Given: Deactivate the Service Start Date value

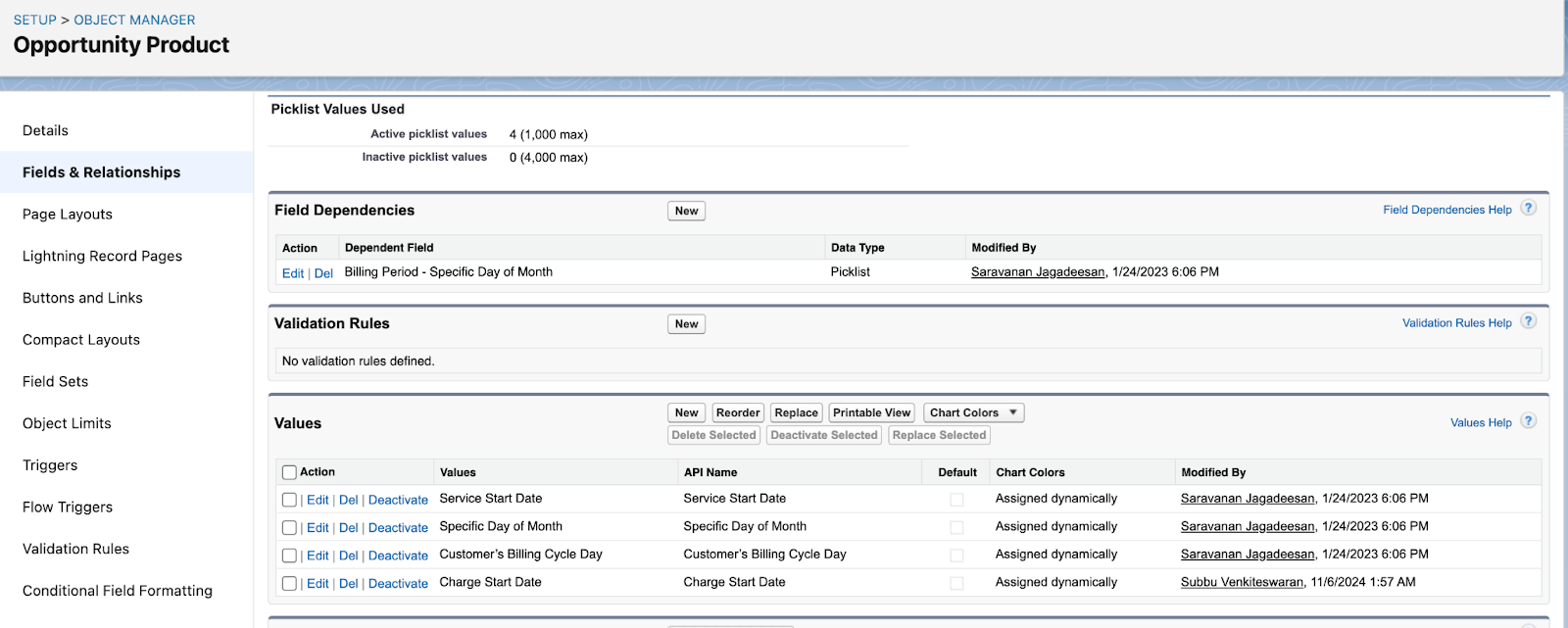Looking at the screenshot, I should pos(398,500).
